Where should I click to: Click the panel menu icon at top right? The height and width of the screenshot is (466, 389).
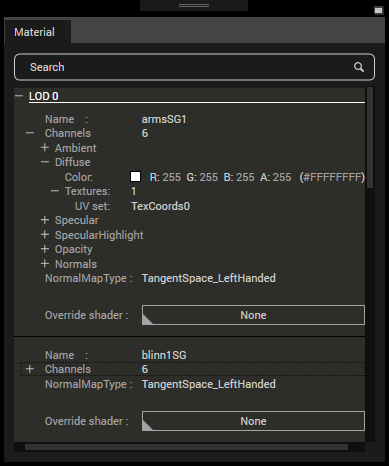click(x=378, y=10)
